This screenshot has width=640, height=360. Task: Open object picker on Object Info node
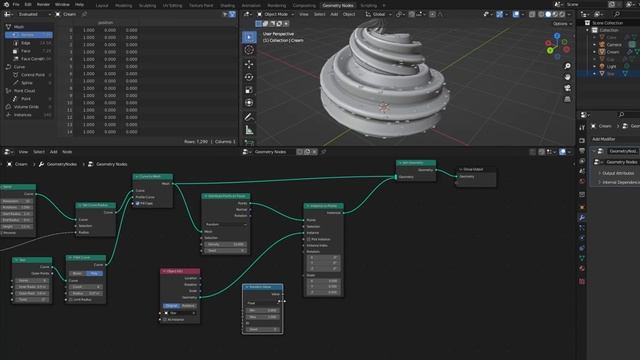click(180, 313)
